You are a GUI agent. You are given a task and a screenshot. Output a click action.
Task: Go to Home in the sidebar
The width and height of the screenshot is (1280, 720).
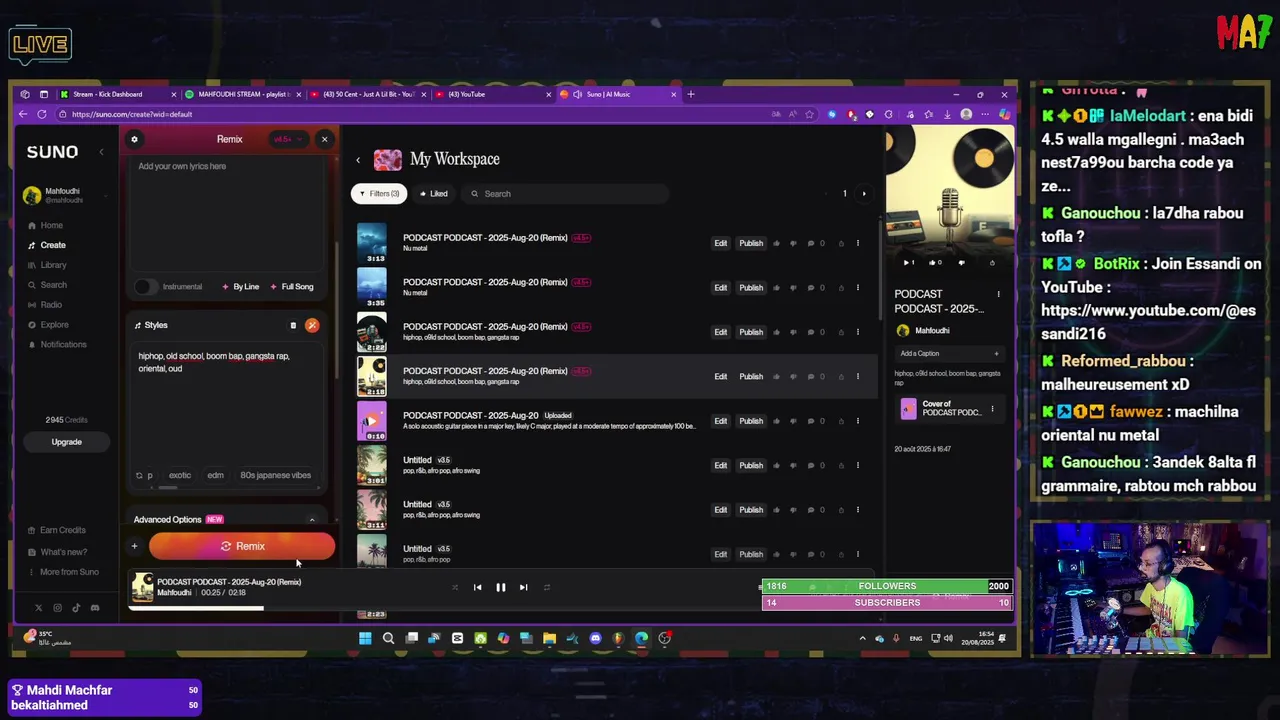tap(46, 225)
